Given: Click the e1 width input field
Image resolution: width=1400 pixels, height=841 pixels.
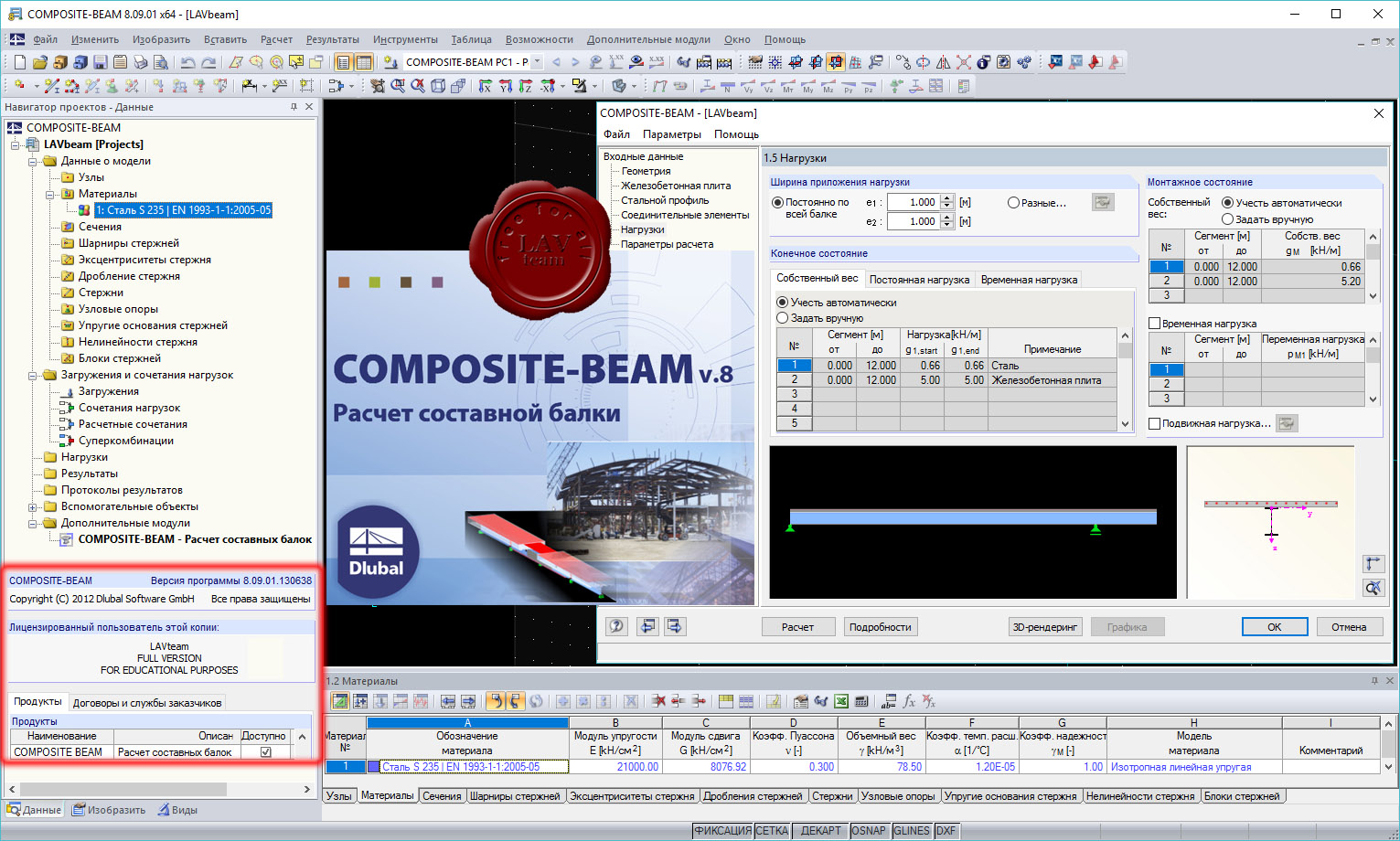Looking at the screenshot, I should [913, 202].
